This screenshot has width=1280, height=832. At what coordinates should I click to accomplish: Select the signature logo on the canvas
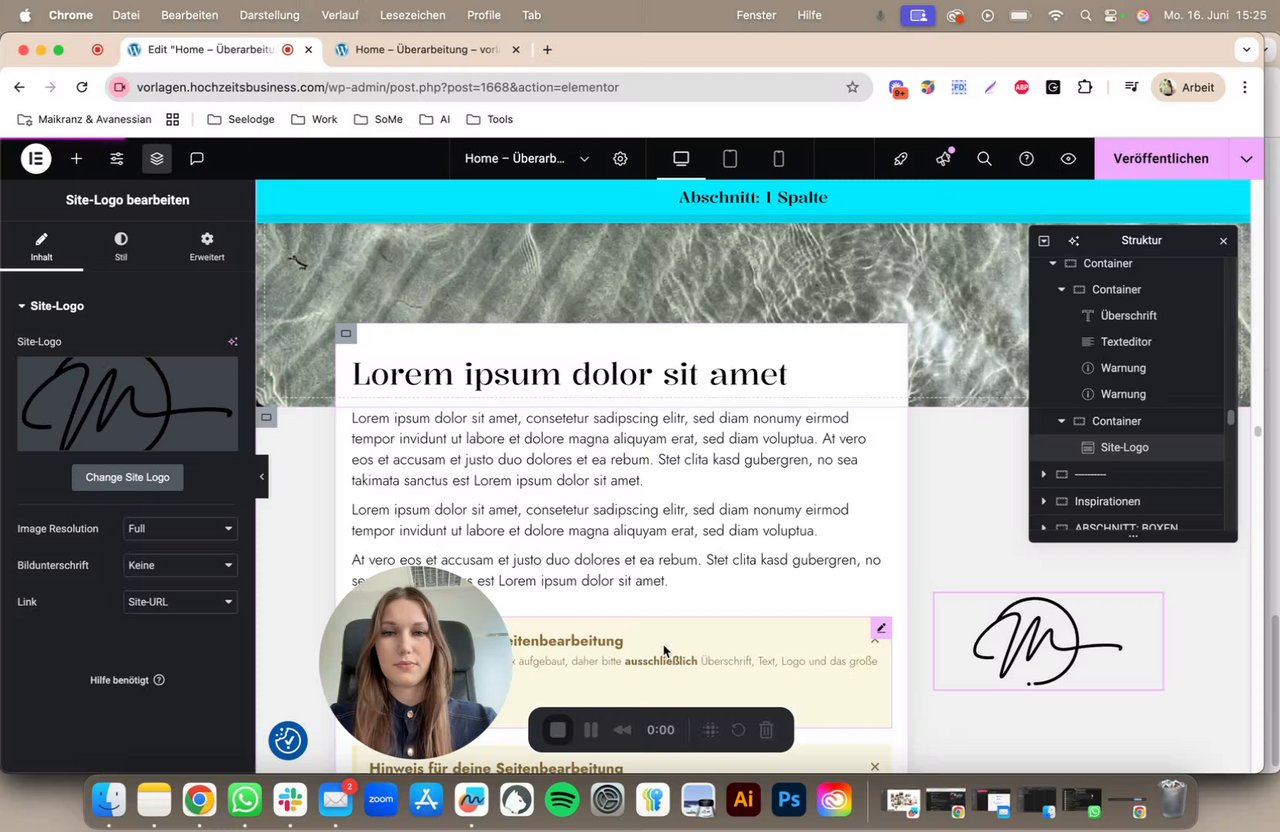pyautogui.click(x=1048, y=641)
